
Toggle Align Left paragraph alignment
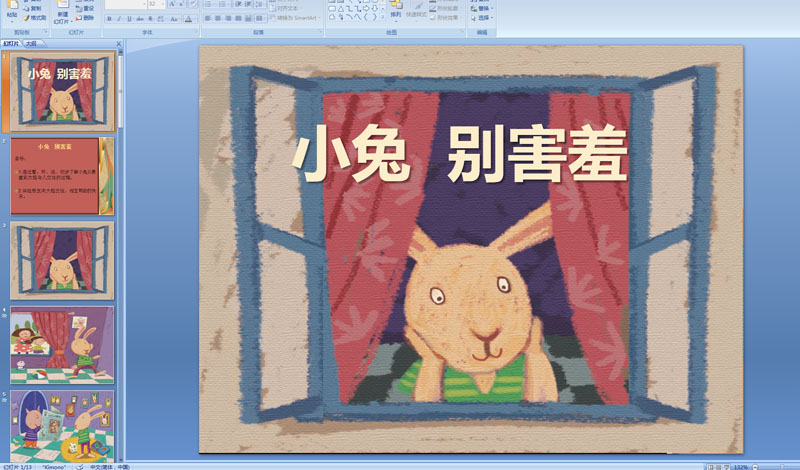click(x=208, y=18)
